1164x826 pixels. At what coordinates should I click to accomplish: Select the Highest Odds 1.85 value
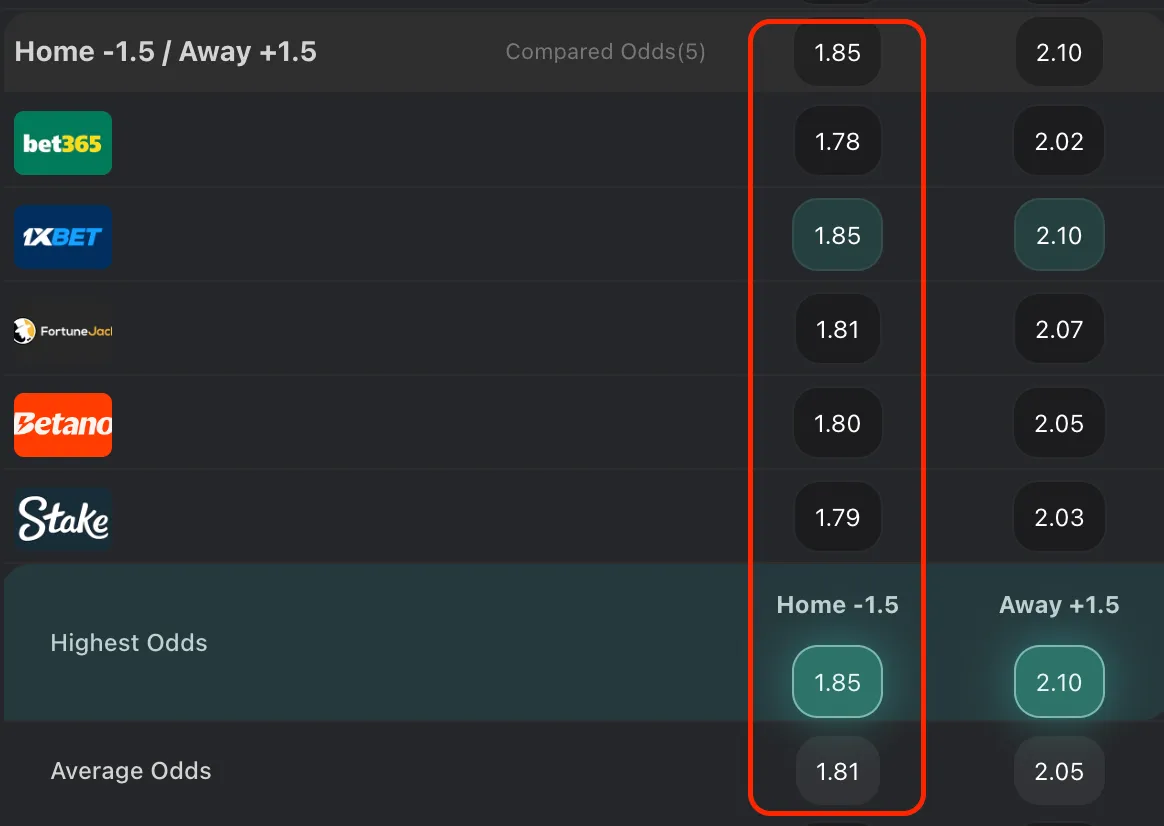(837, 681)
